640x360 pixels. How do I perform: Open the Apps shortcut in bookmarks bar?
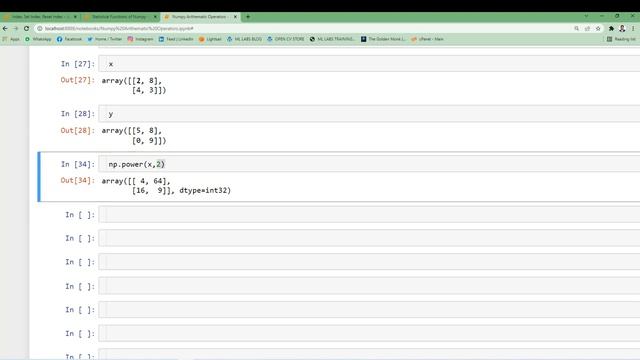click(x=11, y=39)
